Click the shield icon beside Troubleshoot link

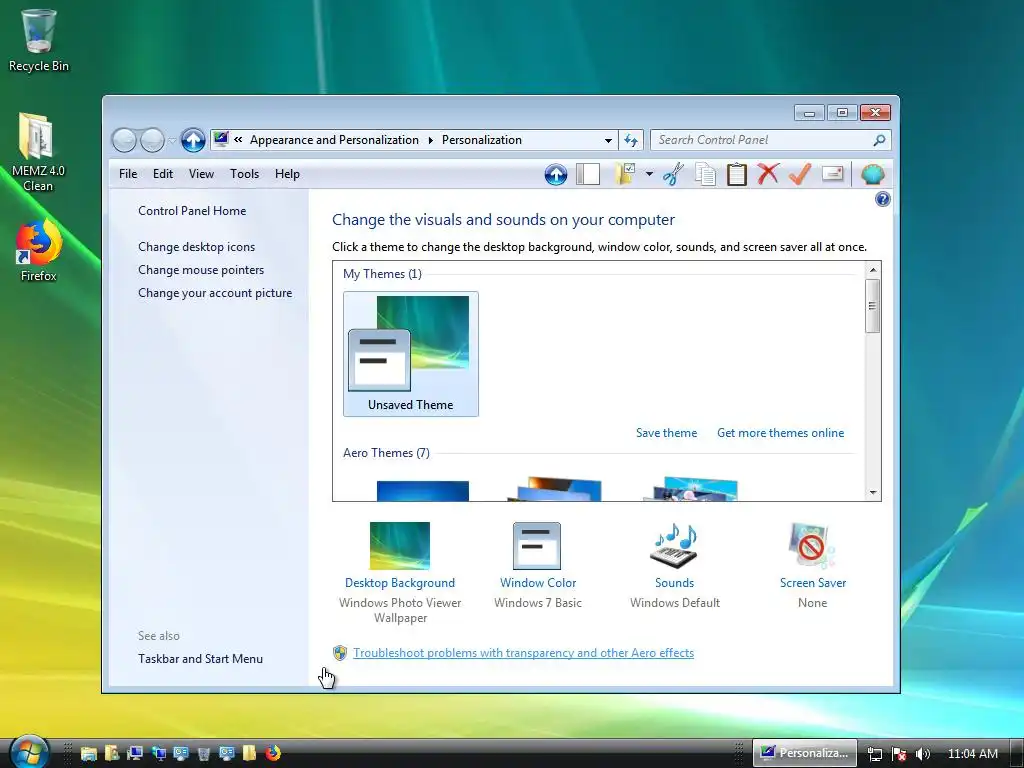click(x=340, y=652)
